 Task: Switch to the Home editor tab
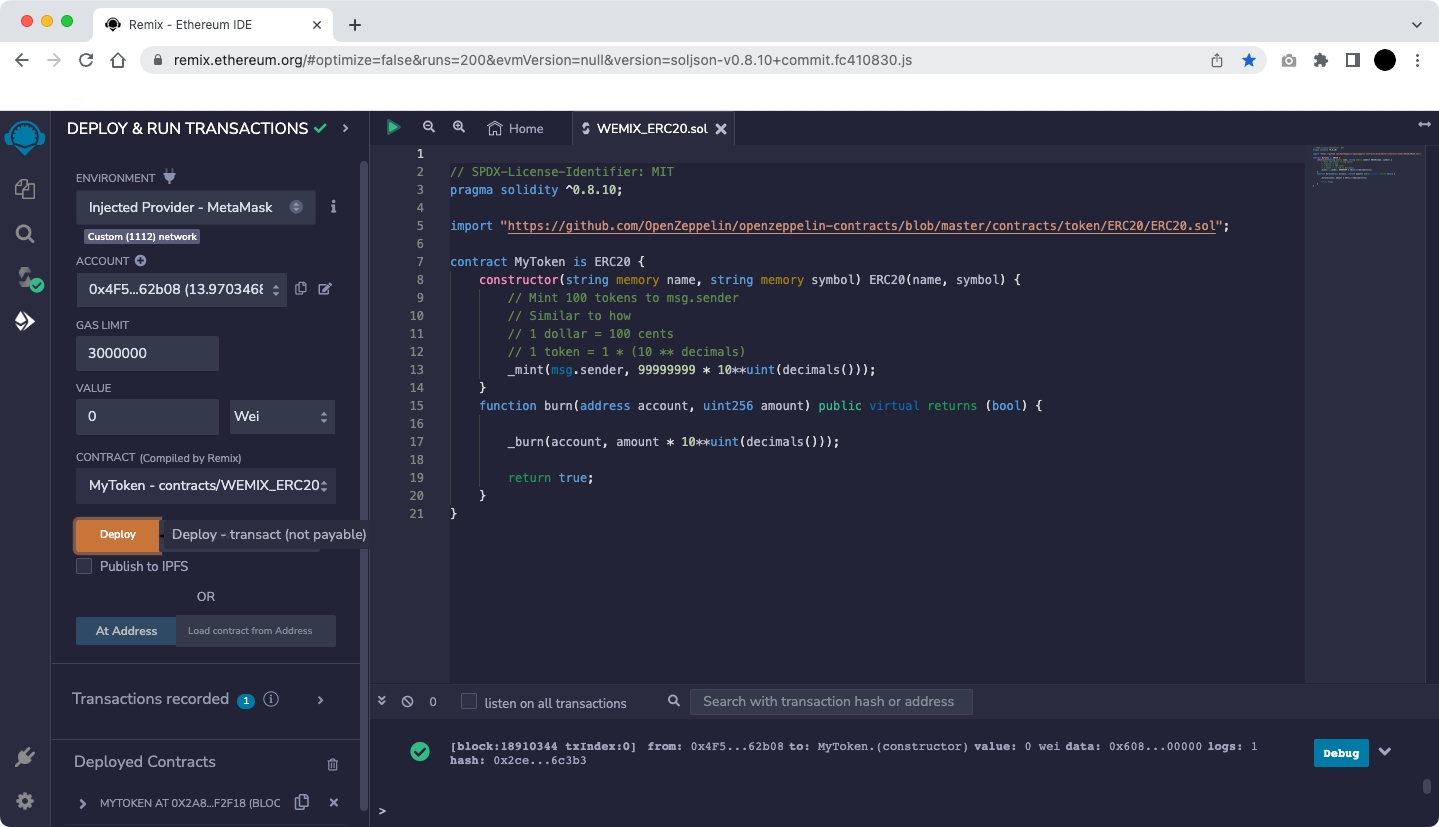(x=515, y=128)
